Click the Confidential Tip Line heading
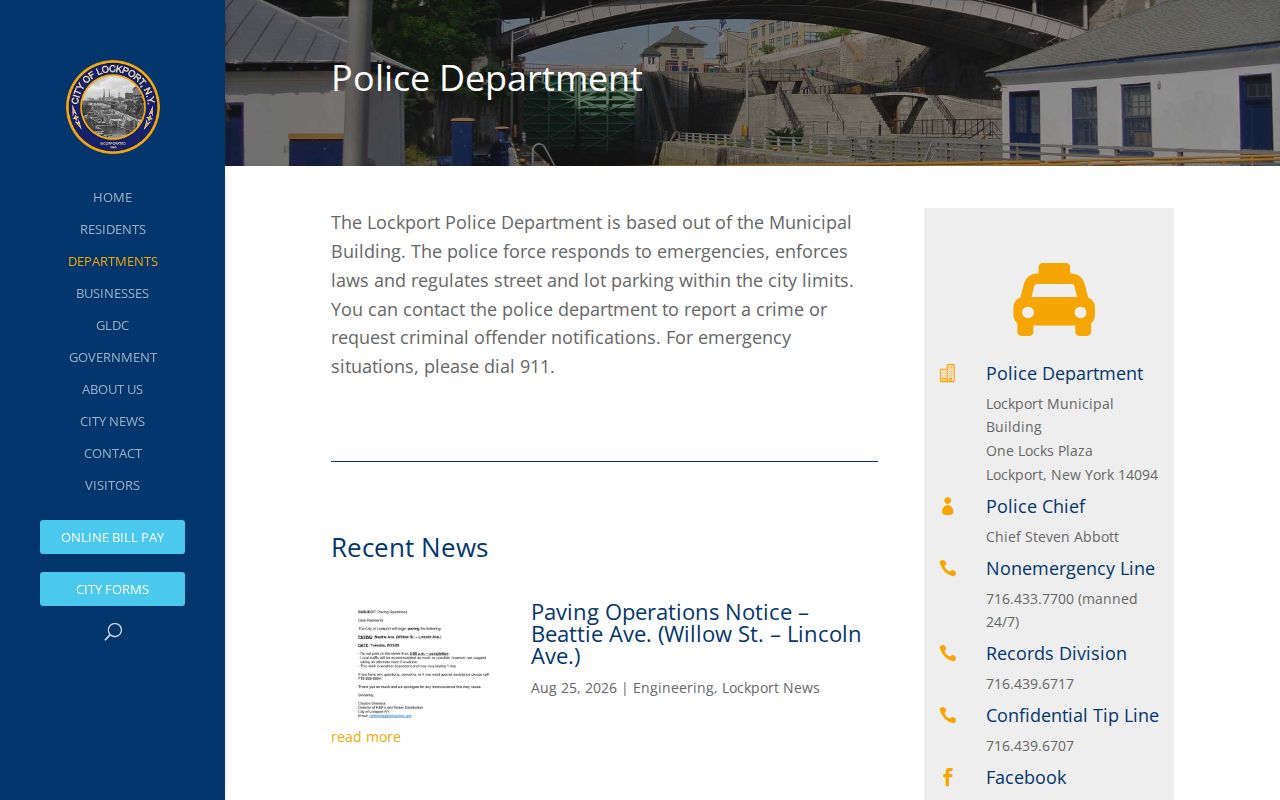Image resolution: width=1280 pixels, height=800 pixels. click(1072, 715)
